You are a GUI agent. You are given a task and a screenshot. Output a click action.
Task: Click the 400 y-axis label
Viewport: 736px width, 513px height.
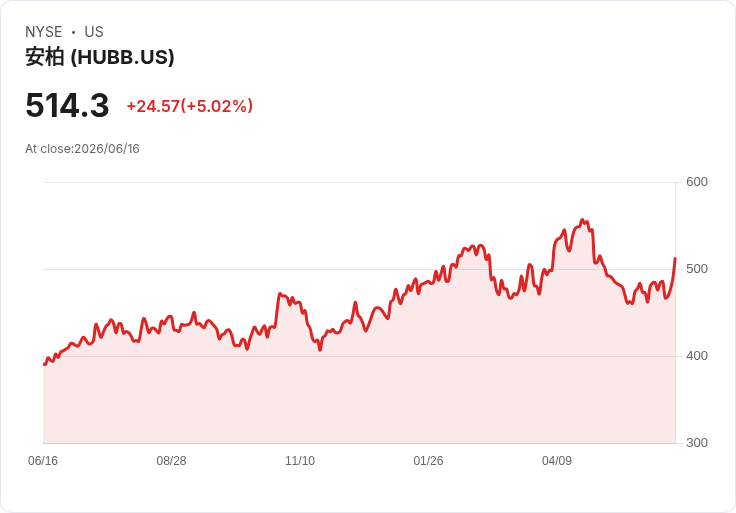(x=697, y=356)
